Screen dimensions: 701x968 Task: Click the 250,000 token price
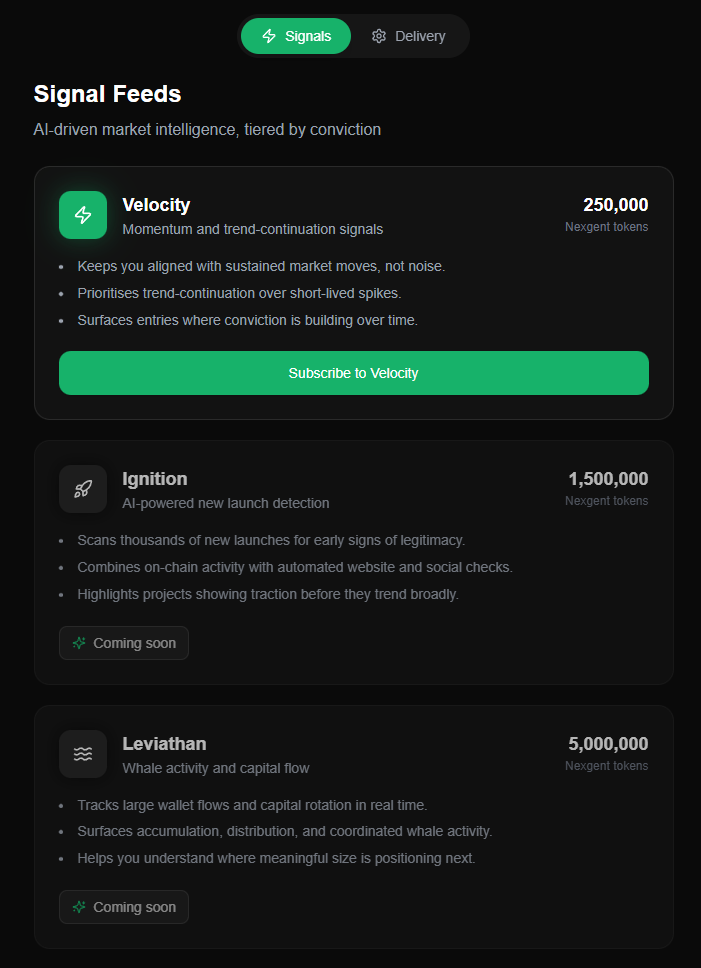[615, 205]
